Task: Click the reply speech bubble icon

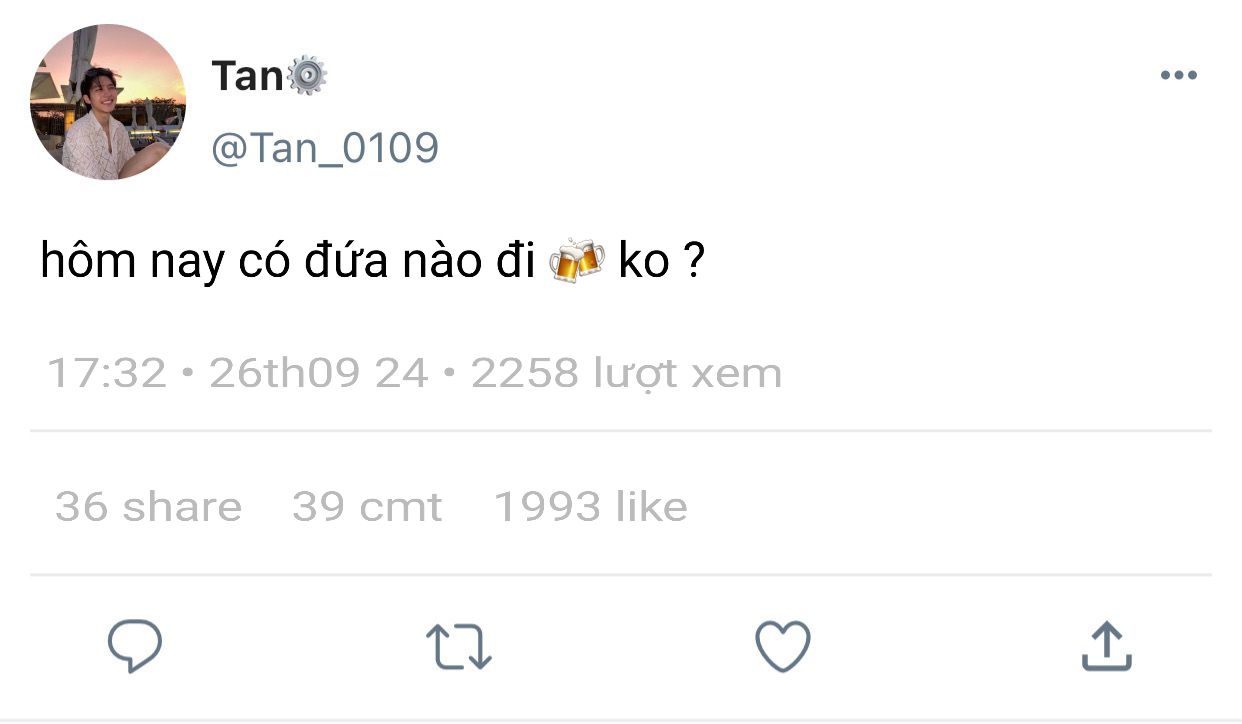Action: 135,646
